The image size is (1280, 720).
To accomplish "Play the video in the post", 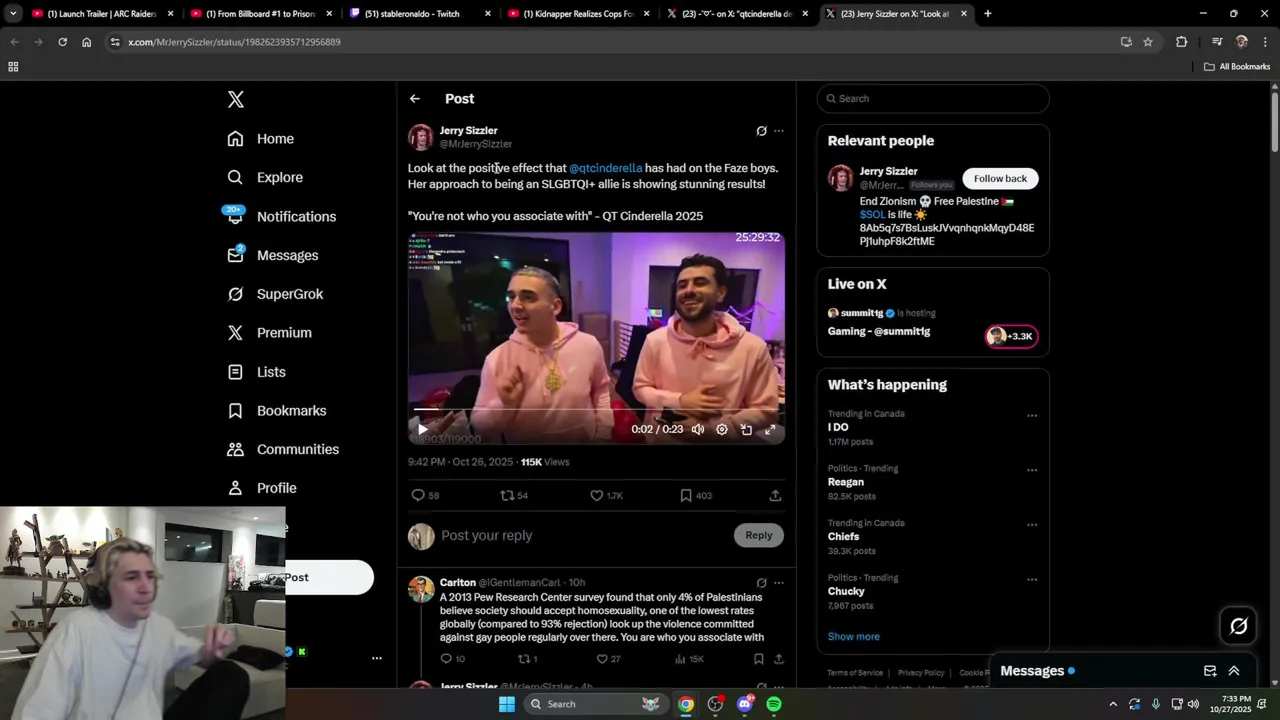I will (x=422, y=429).
